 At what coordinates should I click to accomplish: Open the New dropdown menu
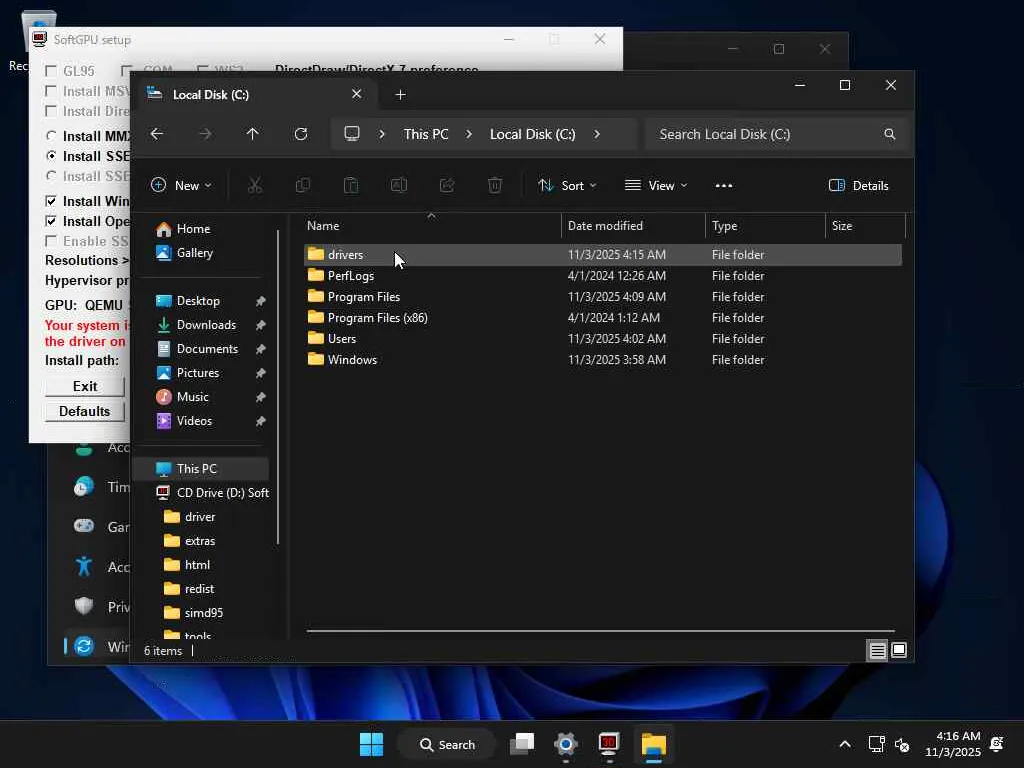(181, 185)
